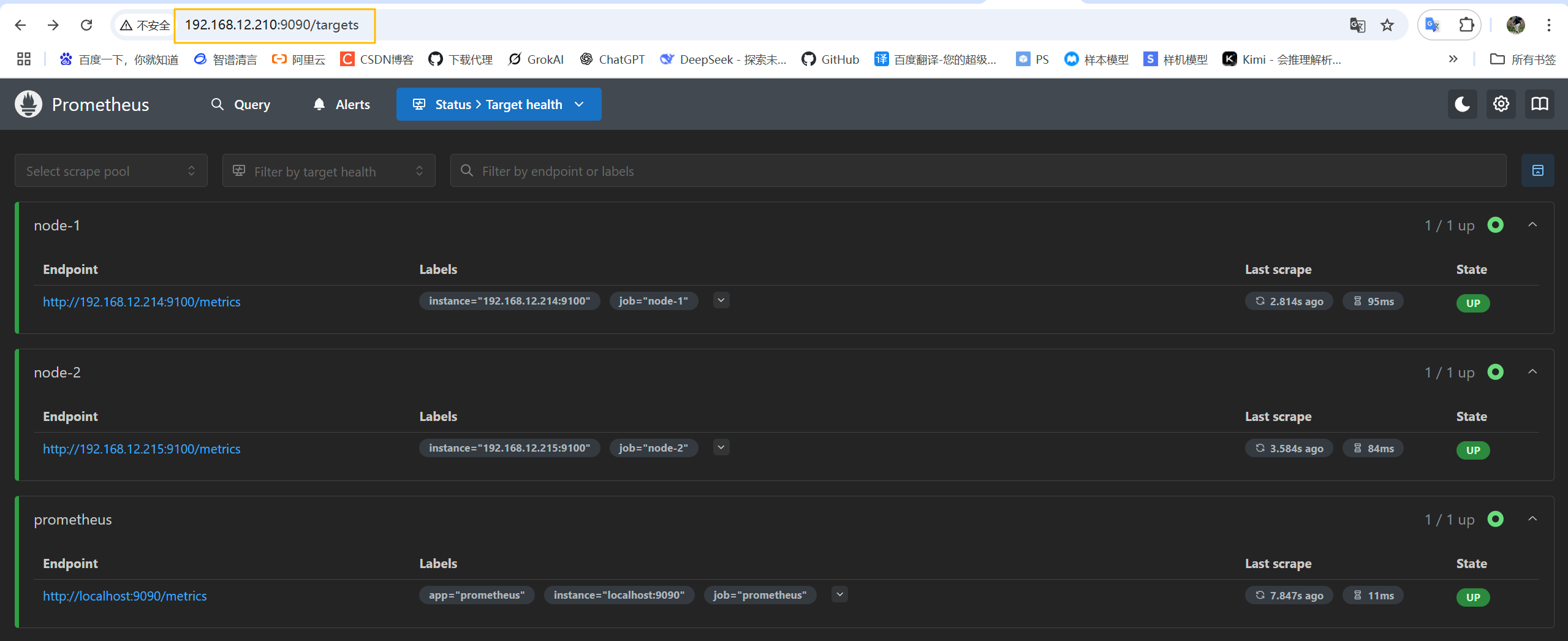Open Google Translate extension icon
The height and width of the screenshot is (641, 1568).
point(1433,25)
